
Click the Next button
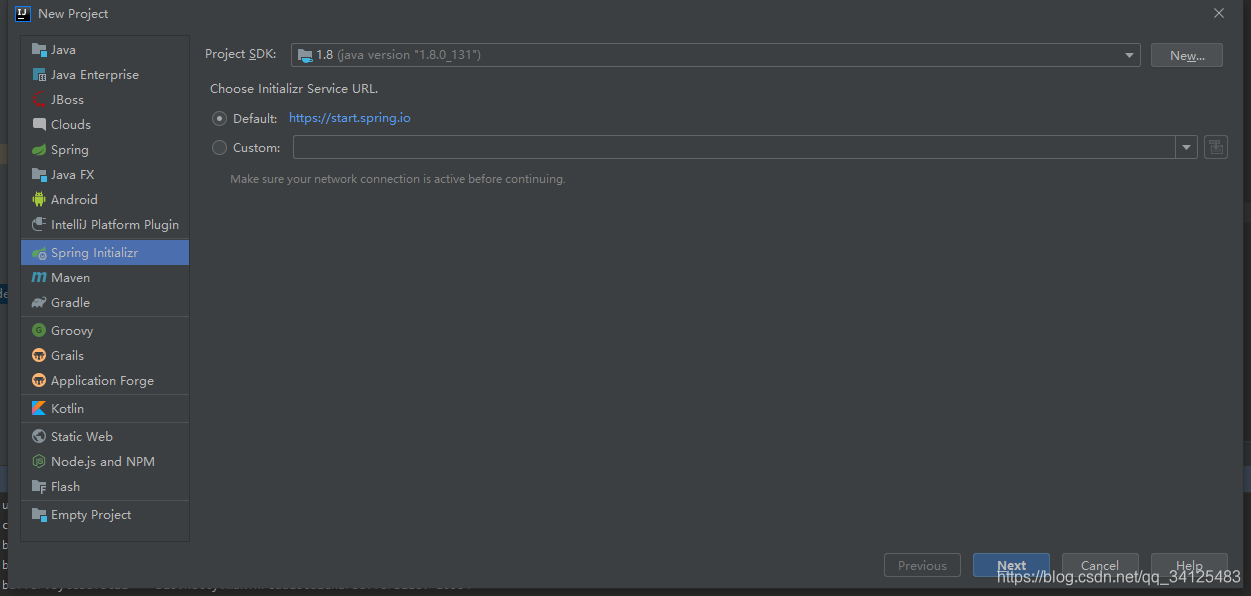1011,565
